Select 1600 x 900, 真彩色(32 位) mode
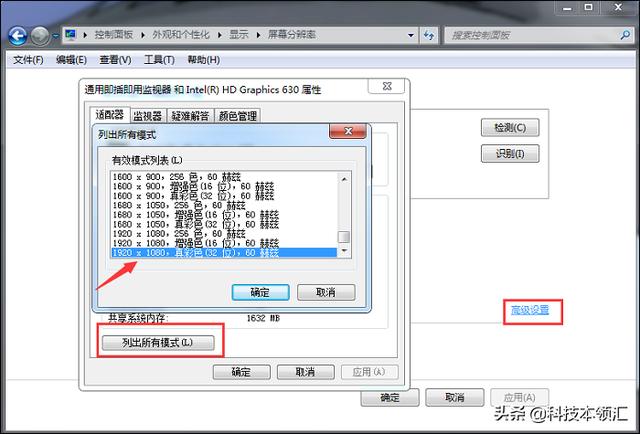Viewport: 640px width, 434px height. [224, 196]
